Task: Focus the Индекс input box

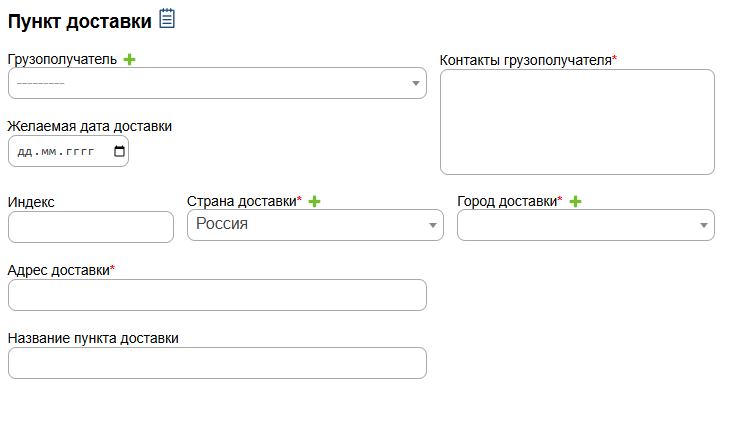Action: 91,227
